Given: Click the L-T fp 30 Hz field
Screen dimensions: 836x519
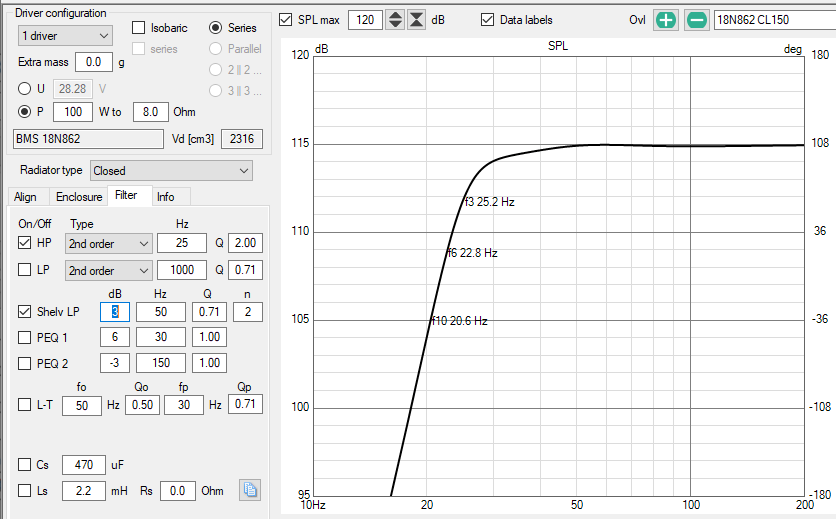Looking at the screenshot, I should 184,405.
